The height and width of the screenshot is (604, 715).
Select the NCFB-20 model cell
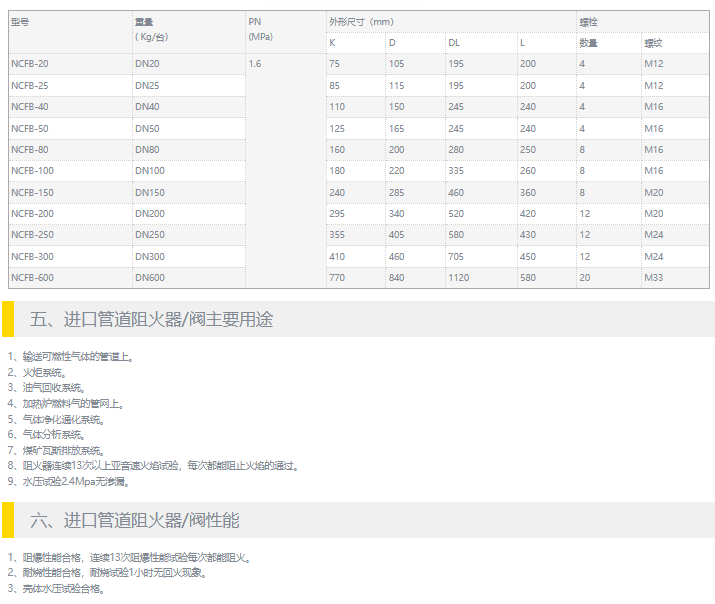(x=29, y=64)
